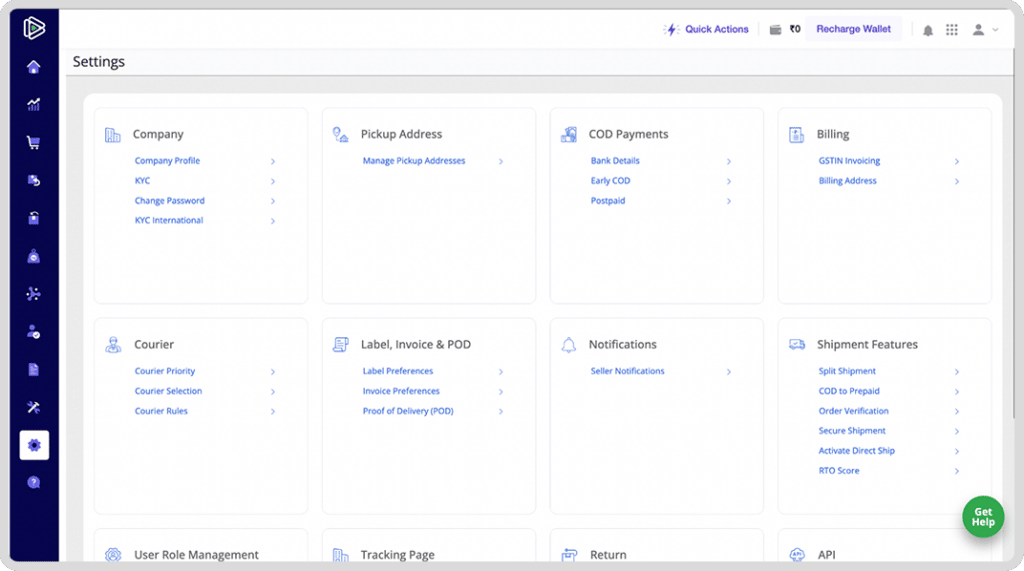Viewport: 1024px width, 571px height.
Task: Open the settings gear sidebar icon
Action: coord(34,445)
